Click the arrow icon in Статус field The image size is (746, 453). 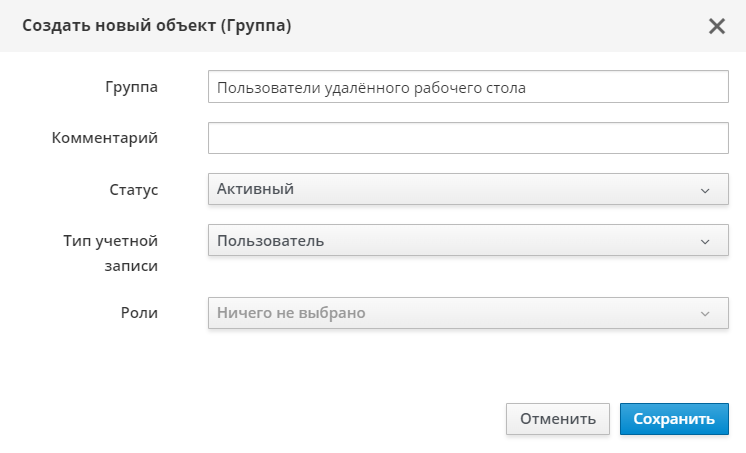705,190
